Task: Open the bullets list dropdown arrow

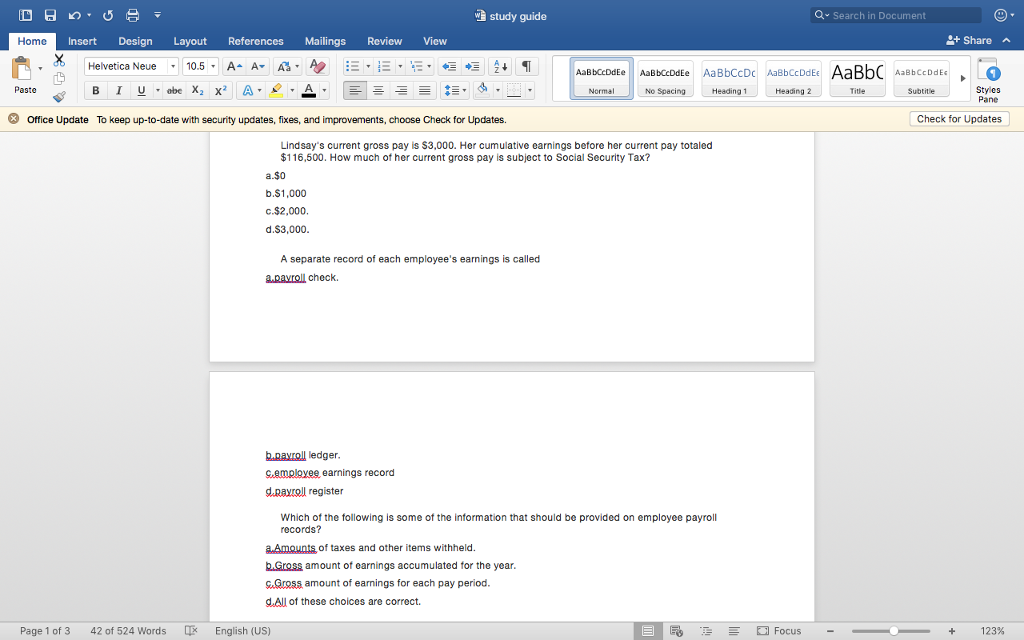Action: 368,66
